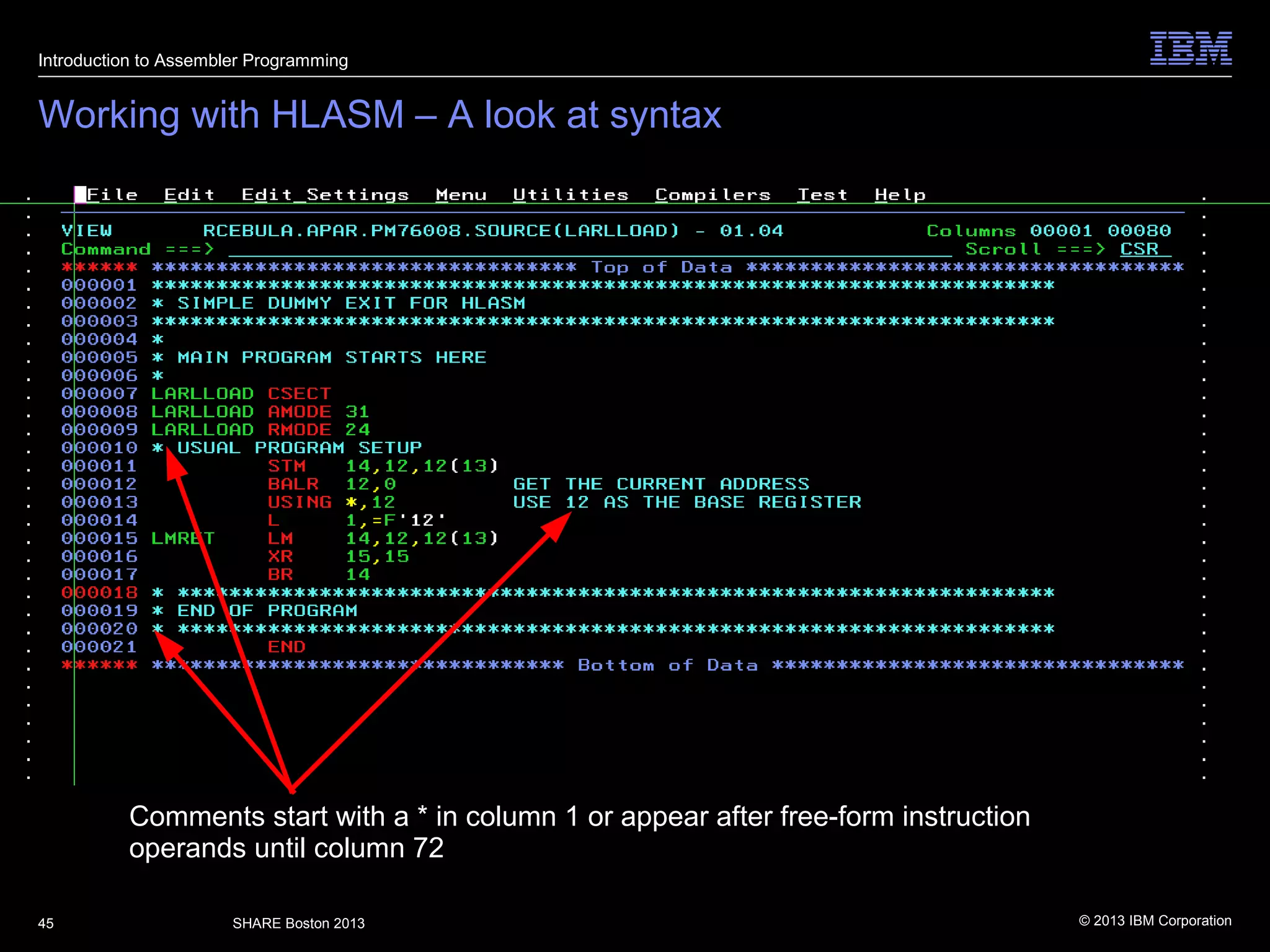Open the File menu
The height and width of the screenshot is (952, 1270).
[112, 195]
